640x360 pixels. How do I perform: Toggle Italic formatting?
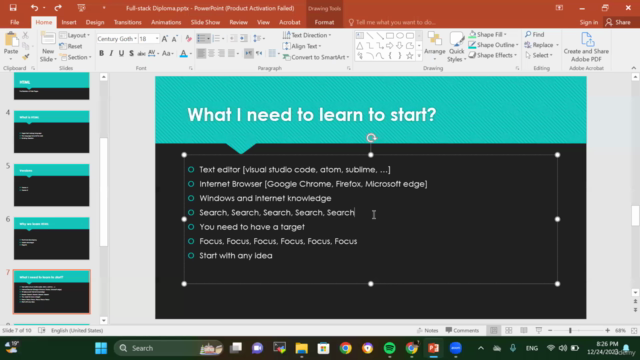111,53
